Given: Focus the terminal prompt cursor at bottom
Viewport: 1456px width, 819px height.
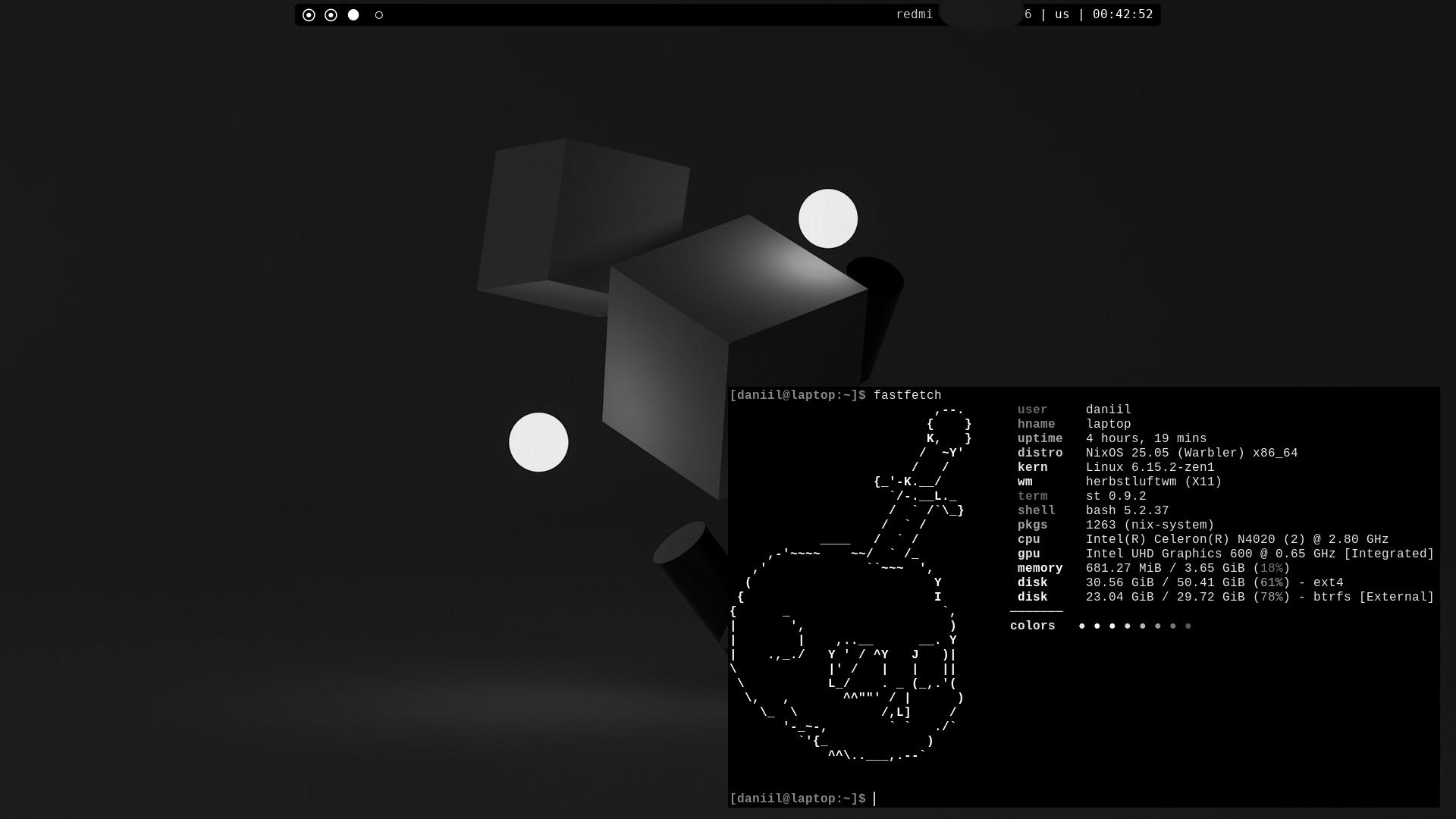Looking at the screenshot, I should point(874,799).
